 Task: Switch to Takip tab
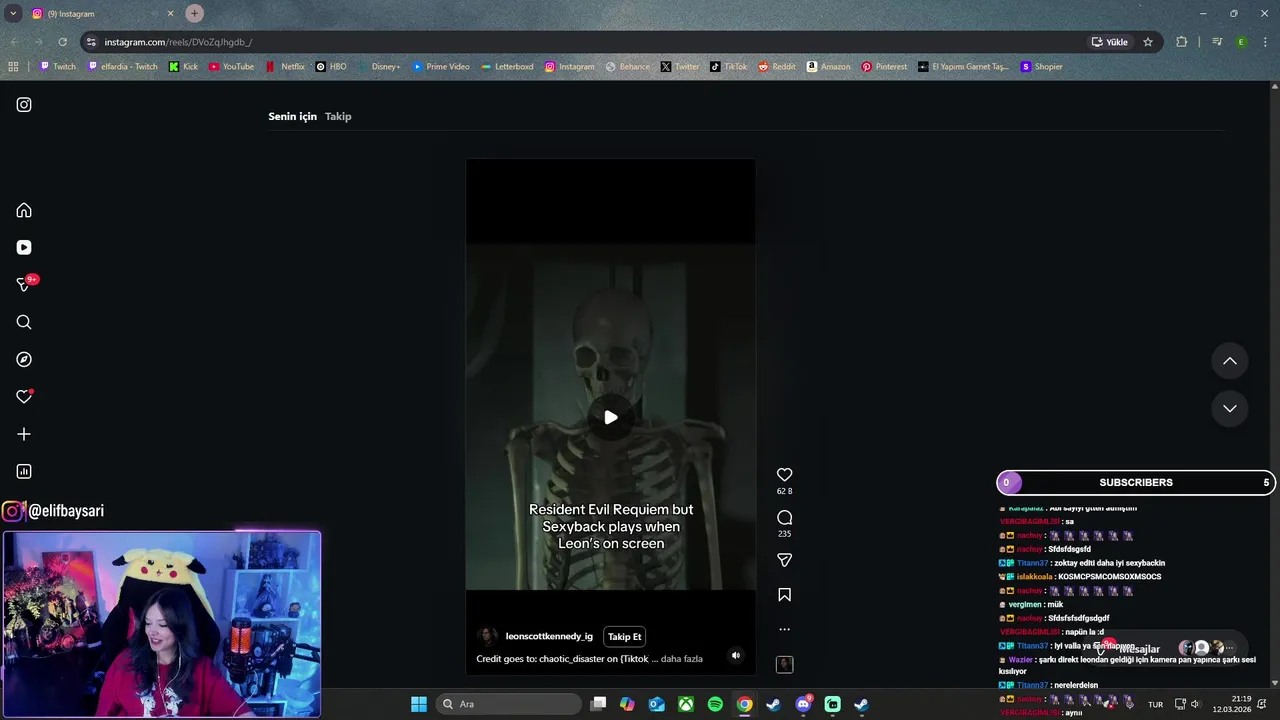click(x=338, y=116)
